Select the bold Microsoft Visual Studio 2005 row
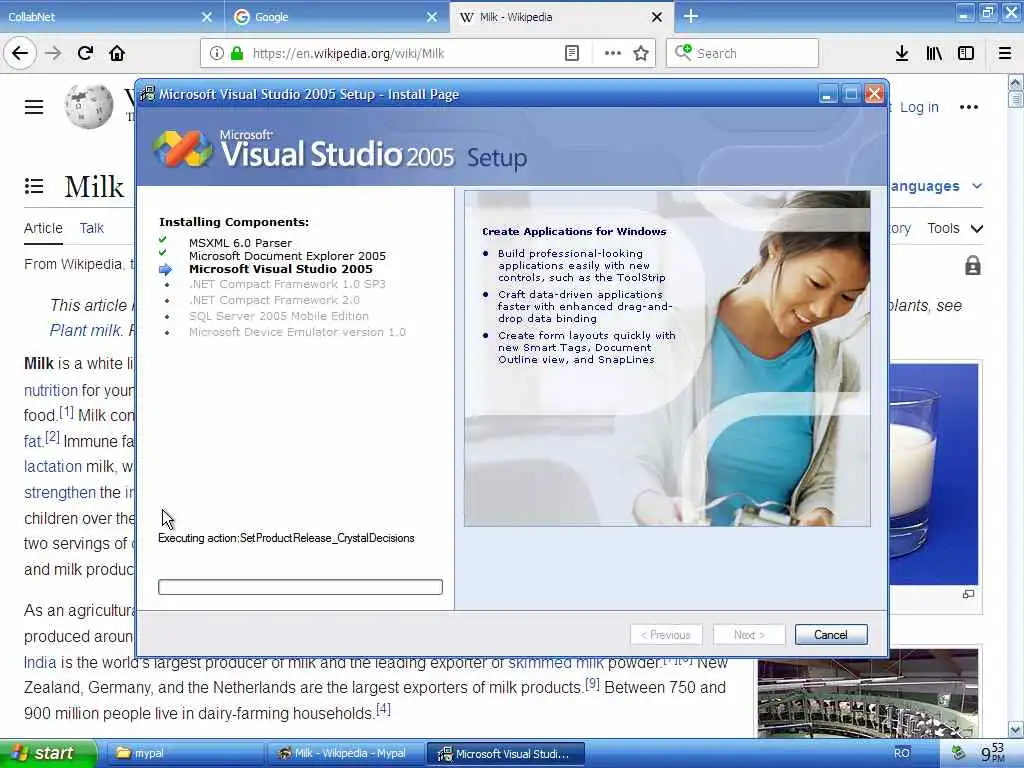 point(281,268)
